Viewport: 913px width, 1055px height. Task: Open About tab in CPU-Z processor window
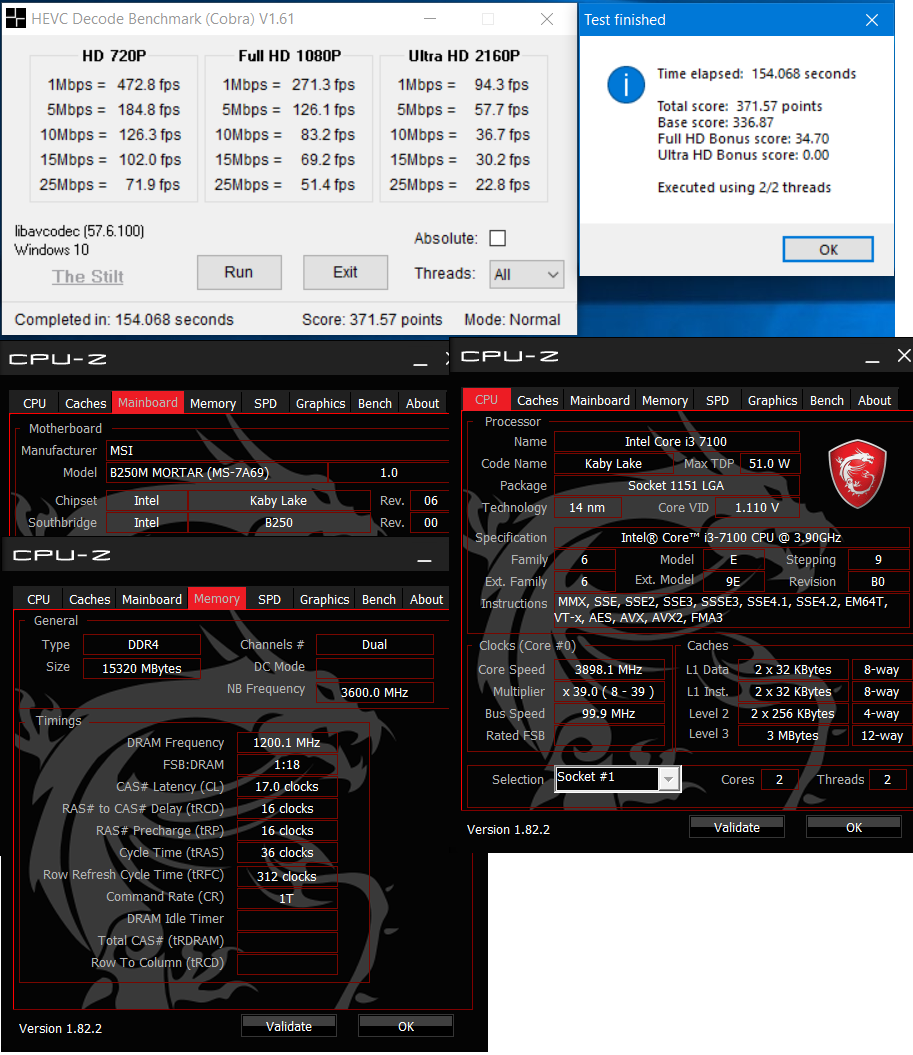click(874, 400)
